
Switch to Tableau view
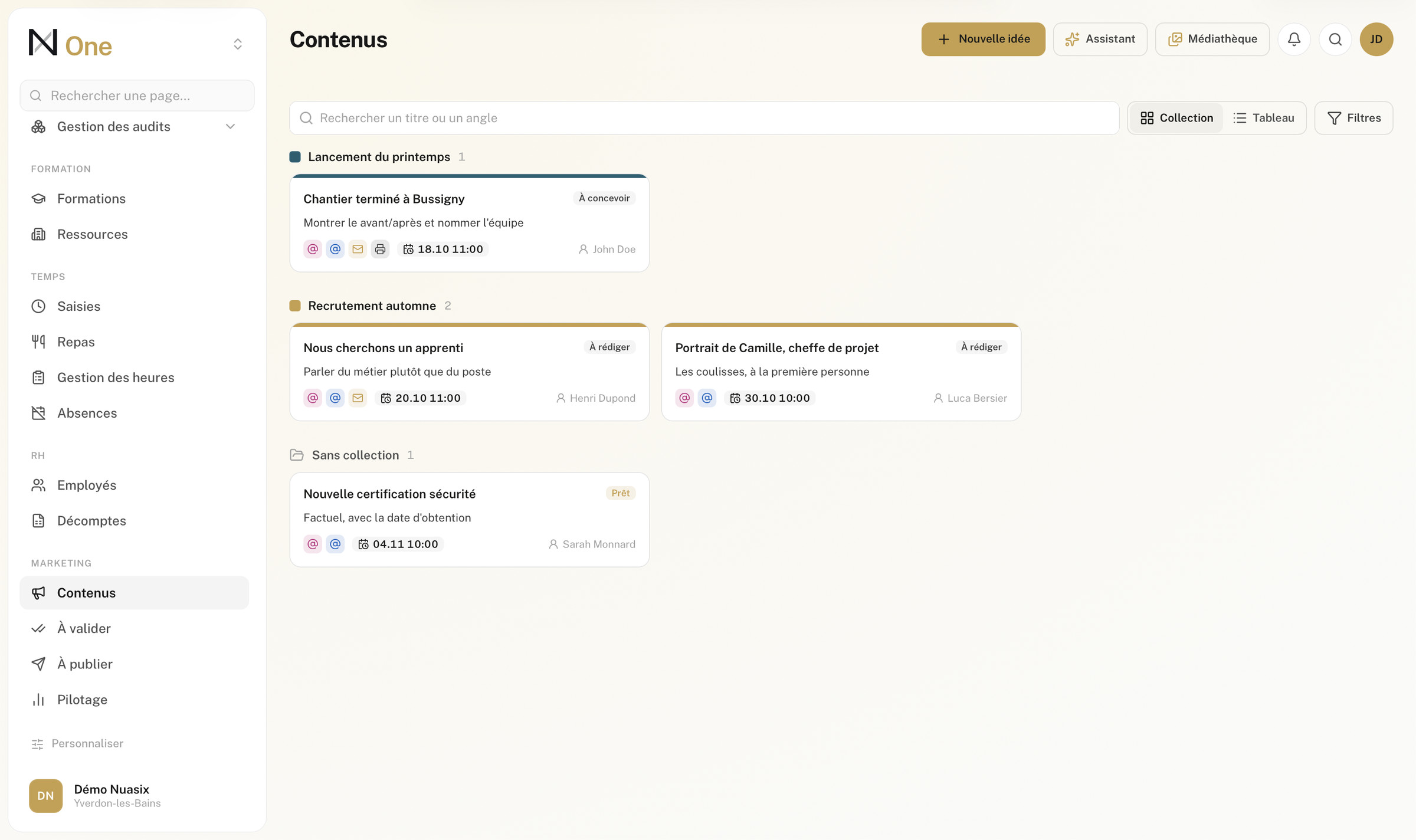pos(1263,118)
